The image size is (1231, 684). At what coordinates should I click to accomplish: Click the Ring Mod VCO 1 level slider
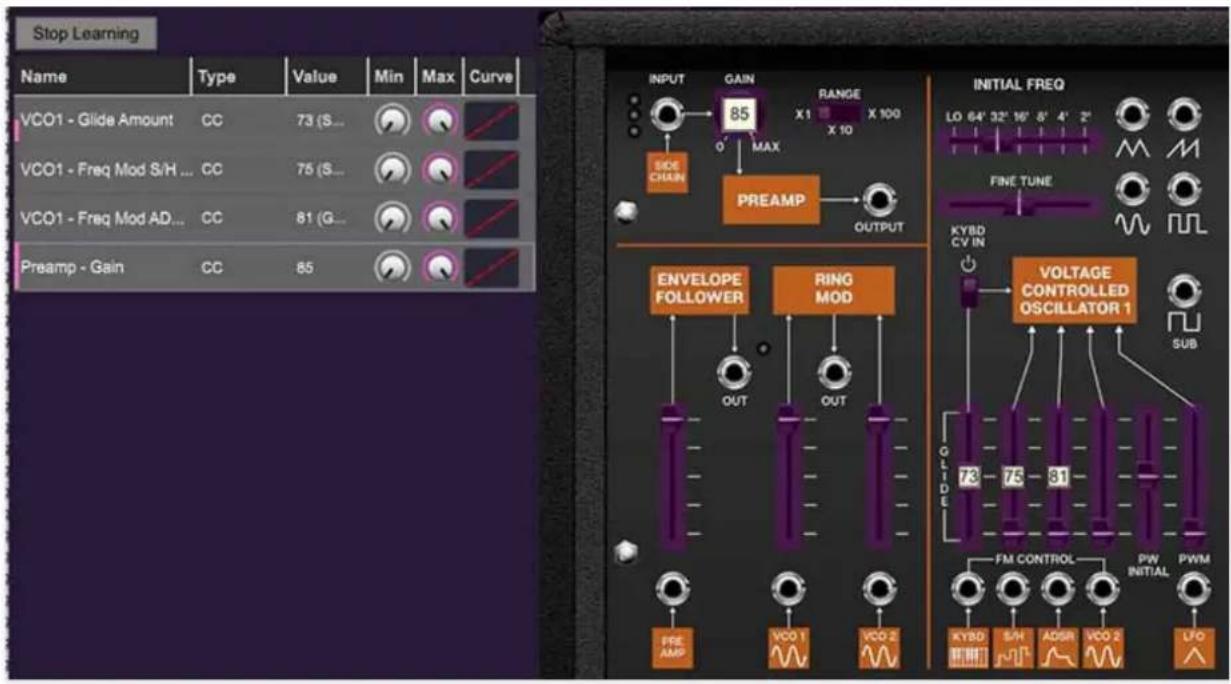[x=789, y=477]
